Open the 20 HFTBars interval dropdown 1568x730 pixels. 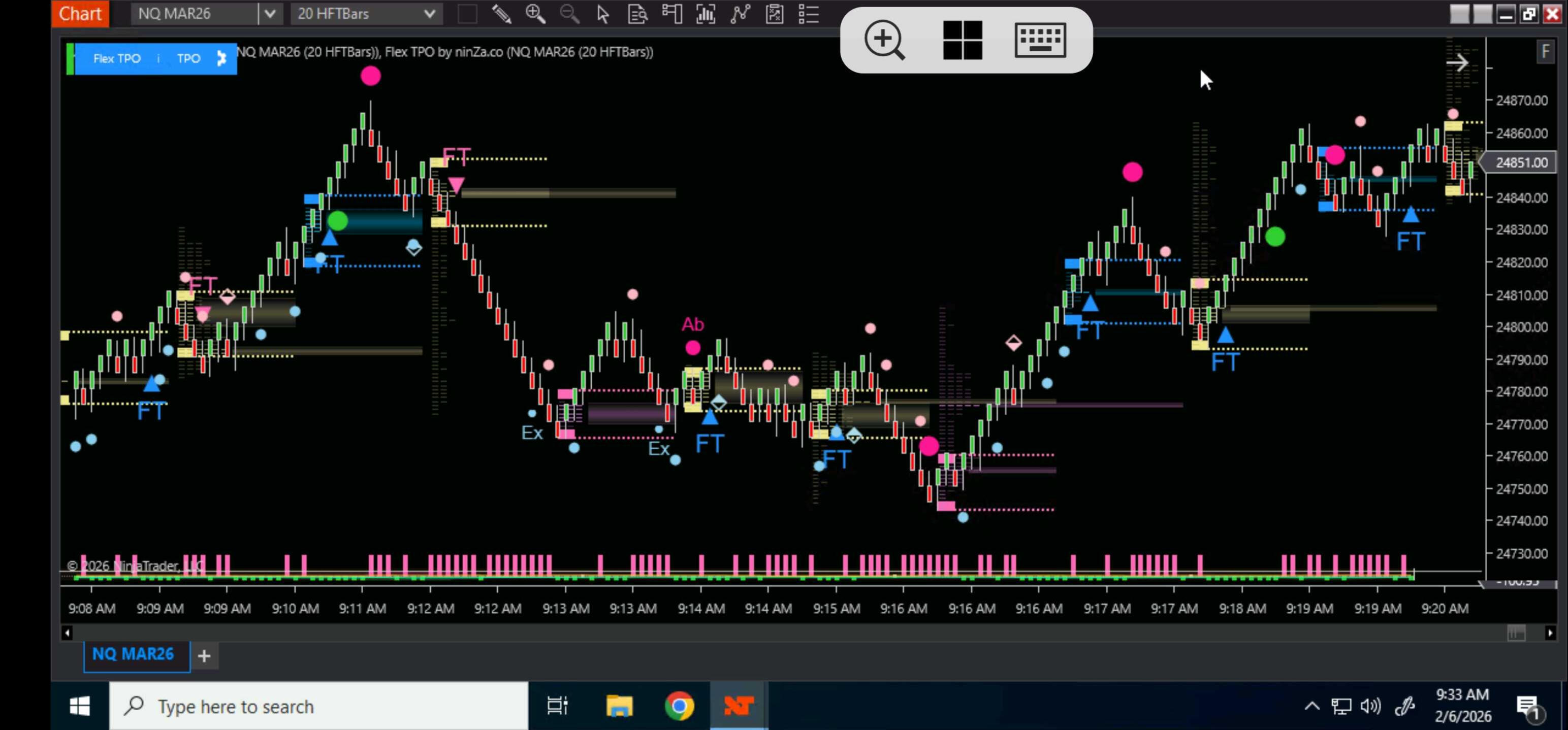point(429,13)
